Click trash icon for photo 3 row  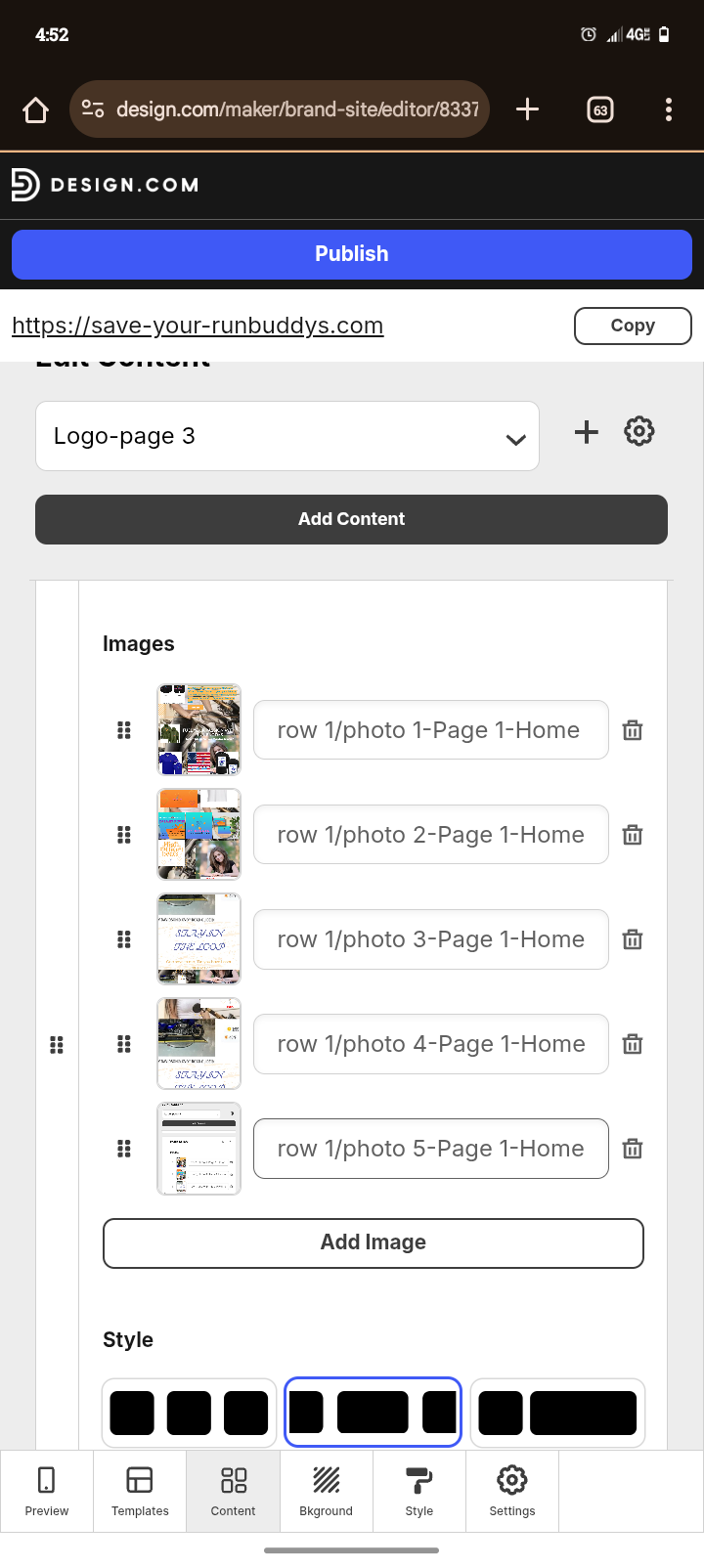click(633, 939)
